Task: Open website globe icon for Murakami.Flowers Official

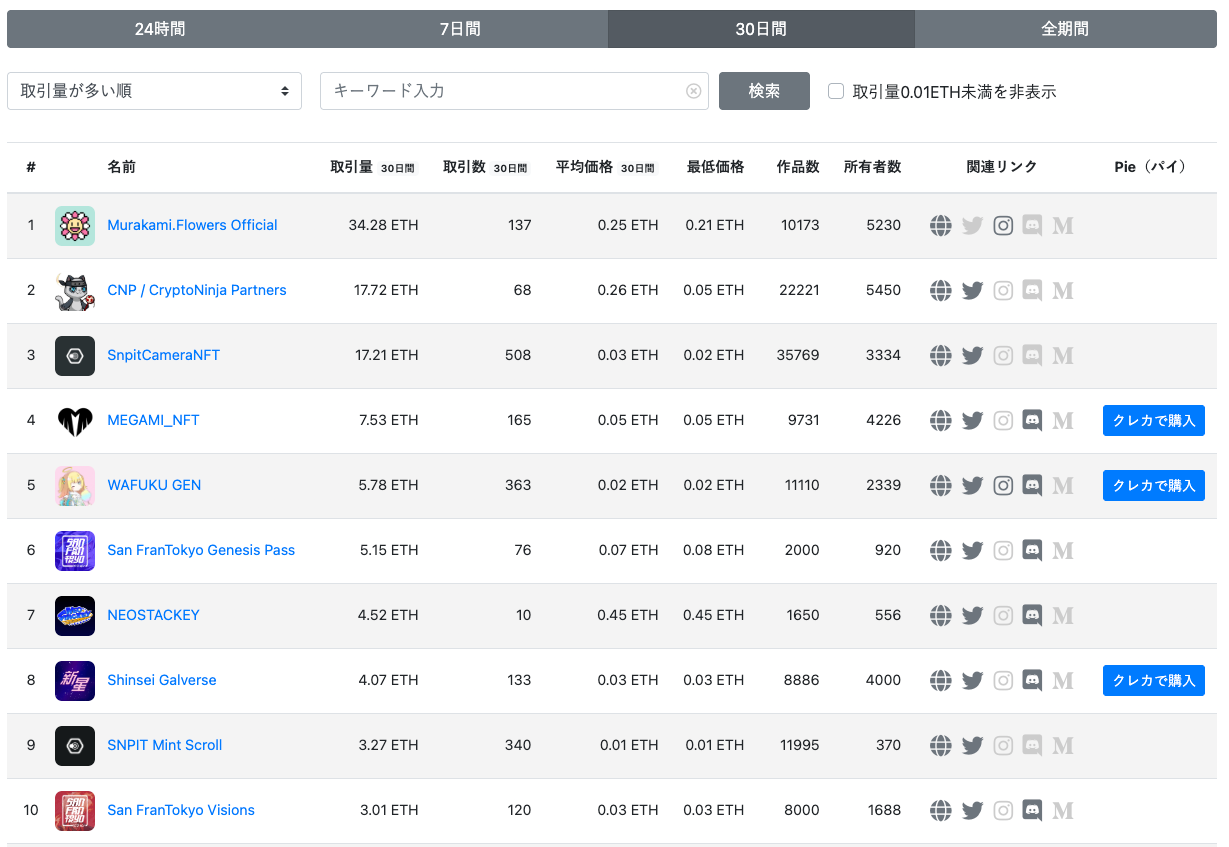Action: point(940,225)
